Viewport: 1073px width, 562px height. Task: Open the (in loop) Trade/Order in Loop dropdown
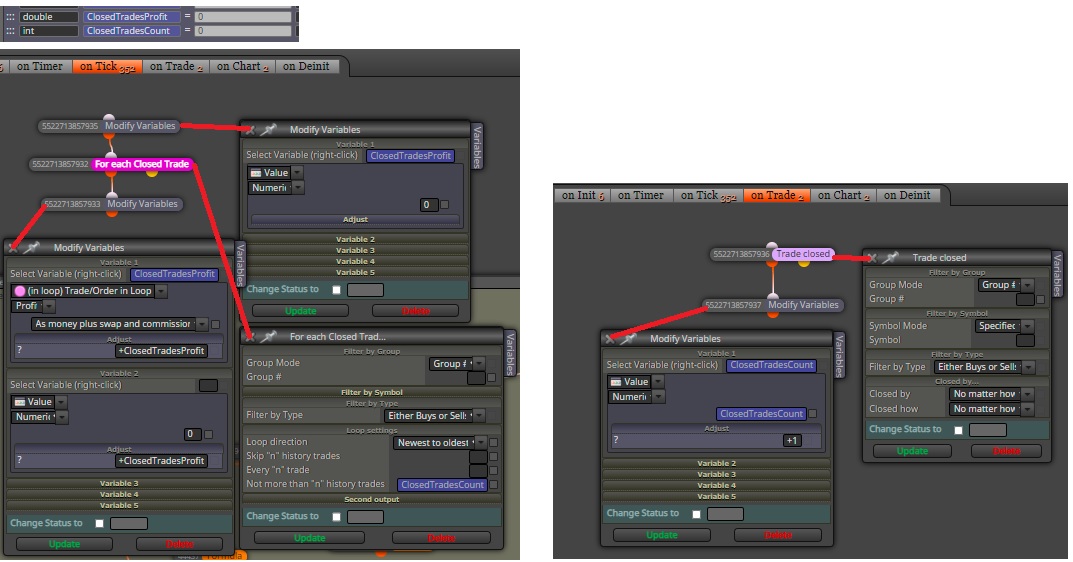[90, 291]
